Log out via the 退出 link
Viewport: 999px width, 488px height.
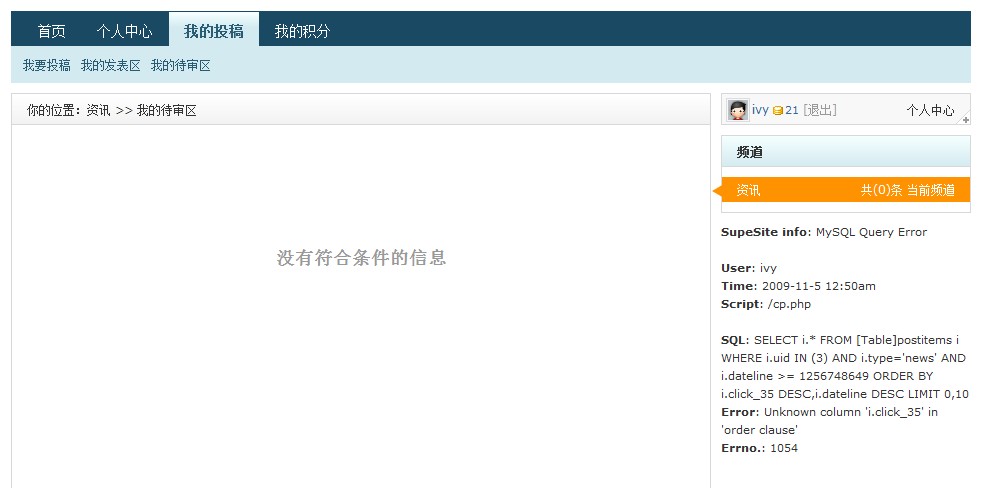819,110
